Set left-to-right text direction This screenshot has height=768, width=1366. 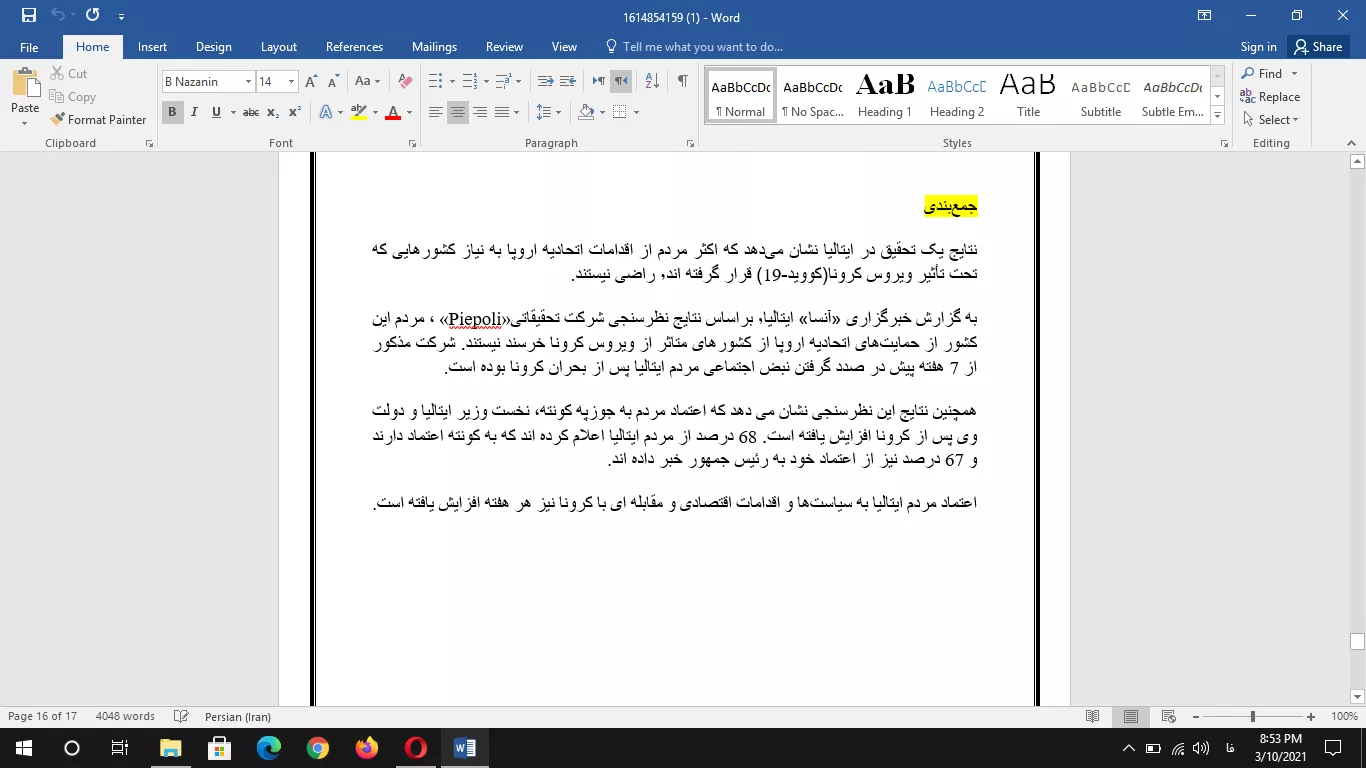598,81
